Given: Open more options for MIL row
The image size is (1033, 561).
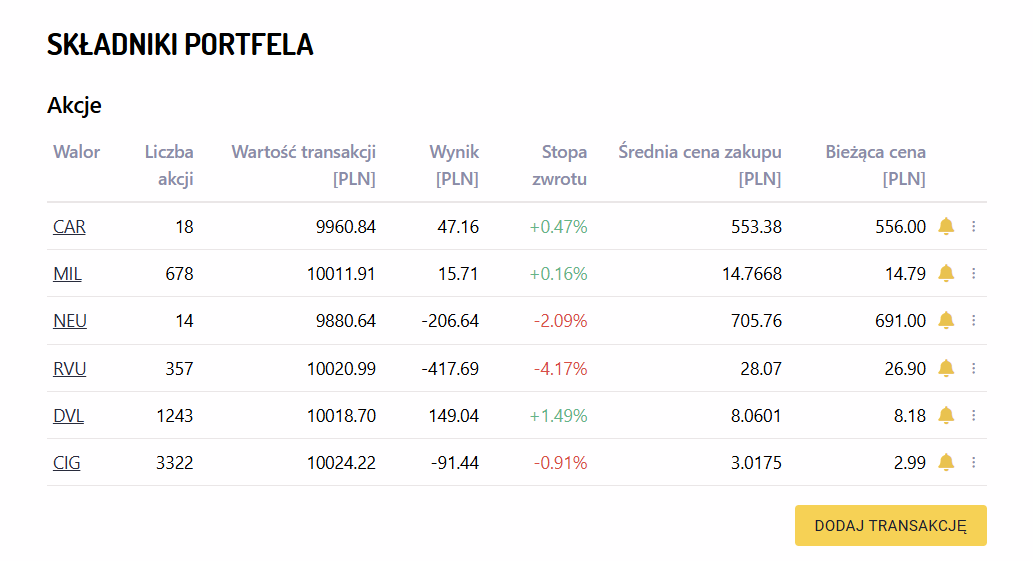Looking at the screenshot, I should point(974,273).
